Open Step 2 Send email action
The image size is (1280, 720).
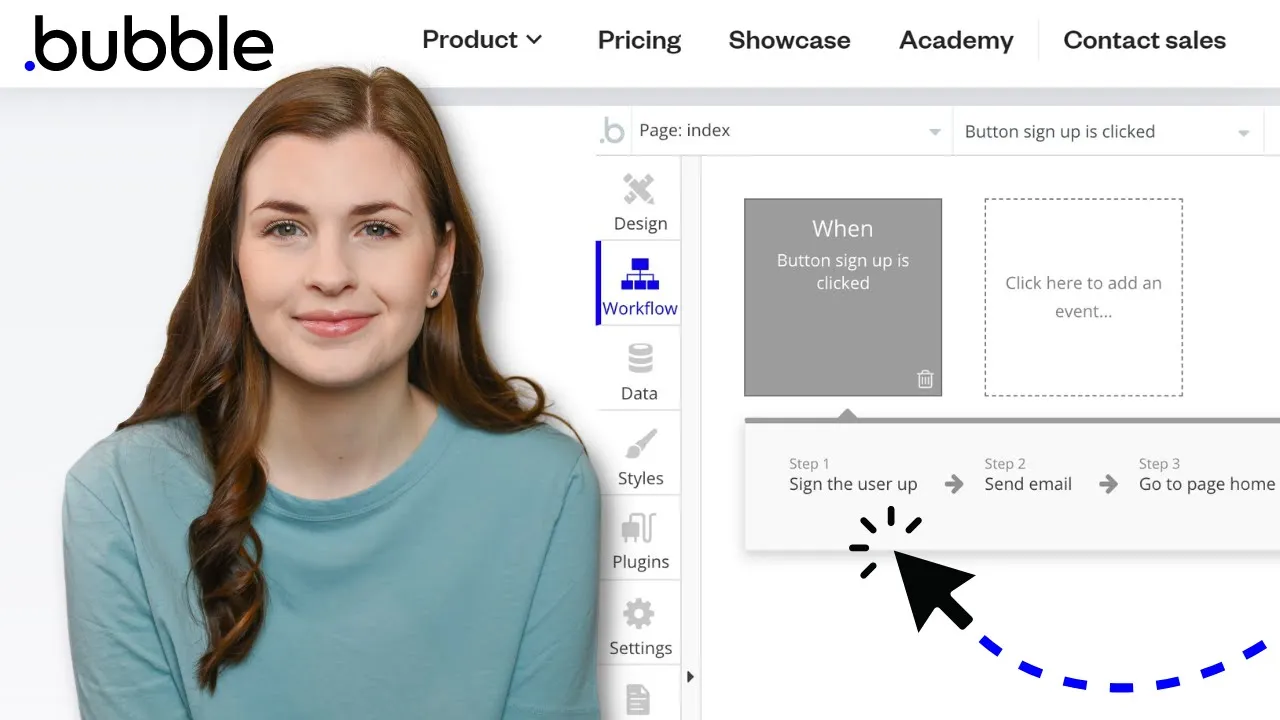tap(1028, 475)
